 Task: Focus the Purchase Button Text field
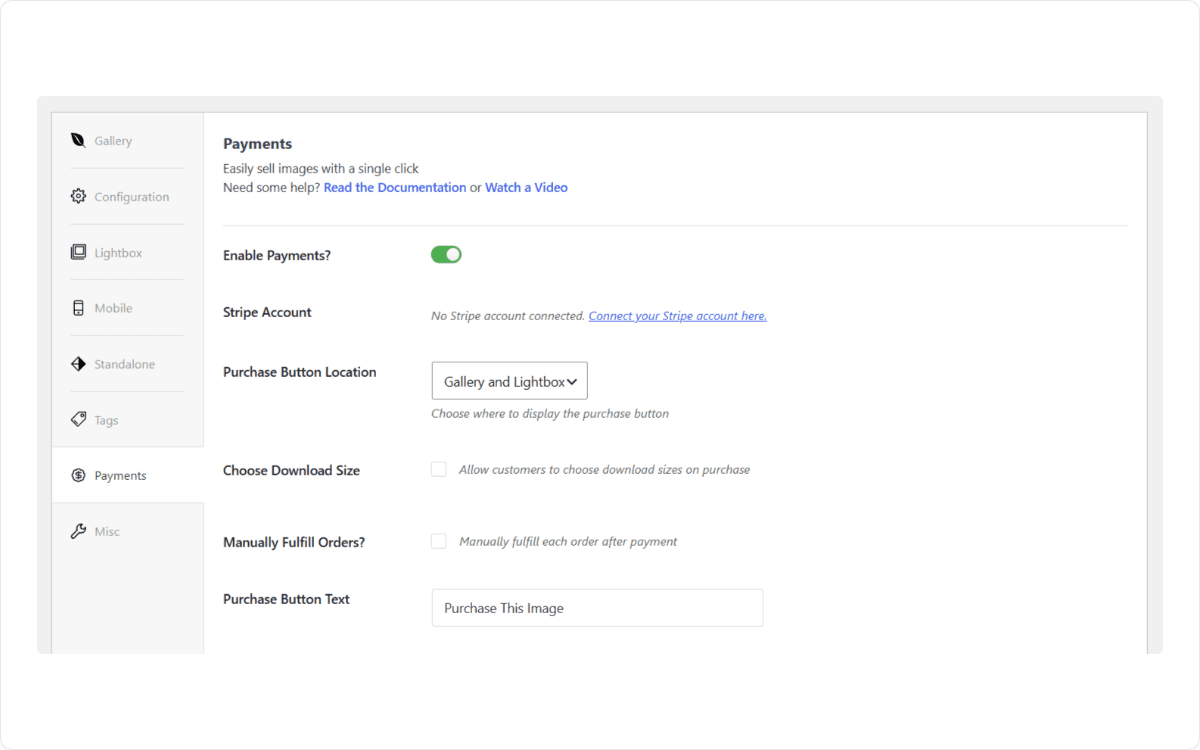point(597,608)
